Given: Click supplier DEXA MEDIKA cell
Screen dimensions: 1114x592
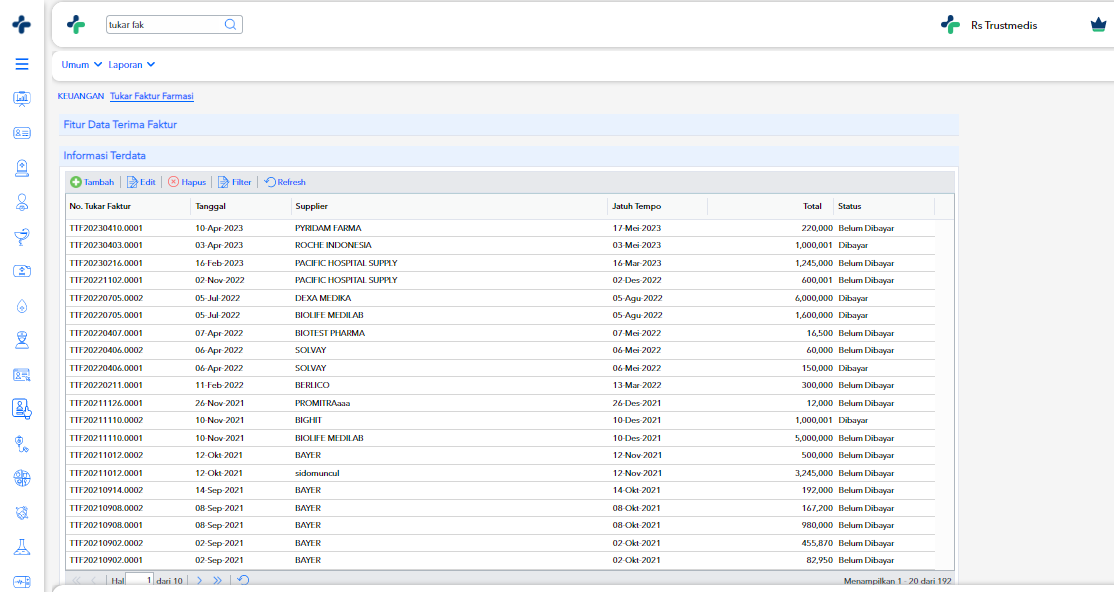Looking at the screenshot, I should click(450, 298).
